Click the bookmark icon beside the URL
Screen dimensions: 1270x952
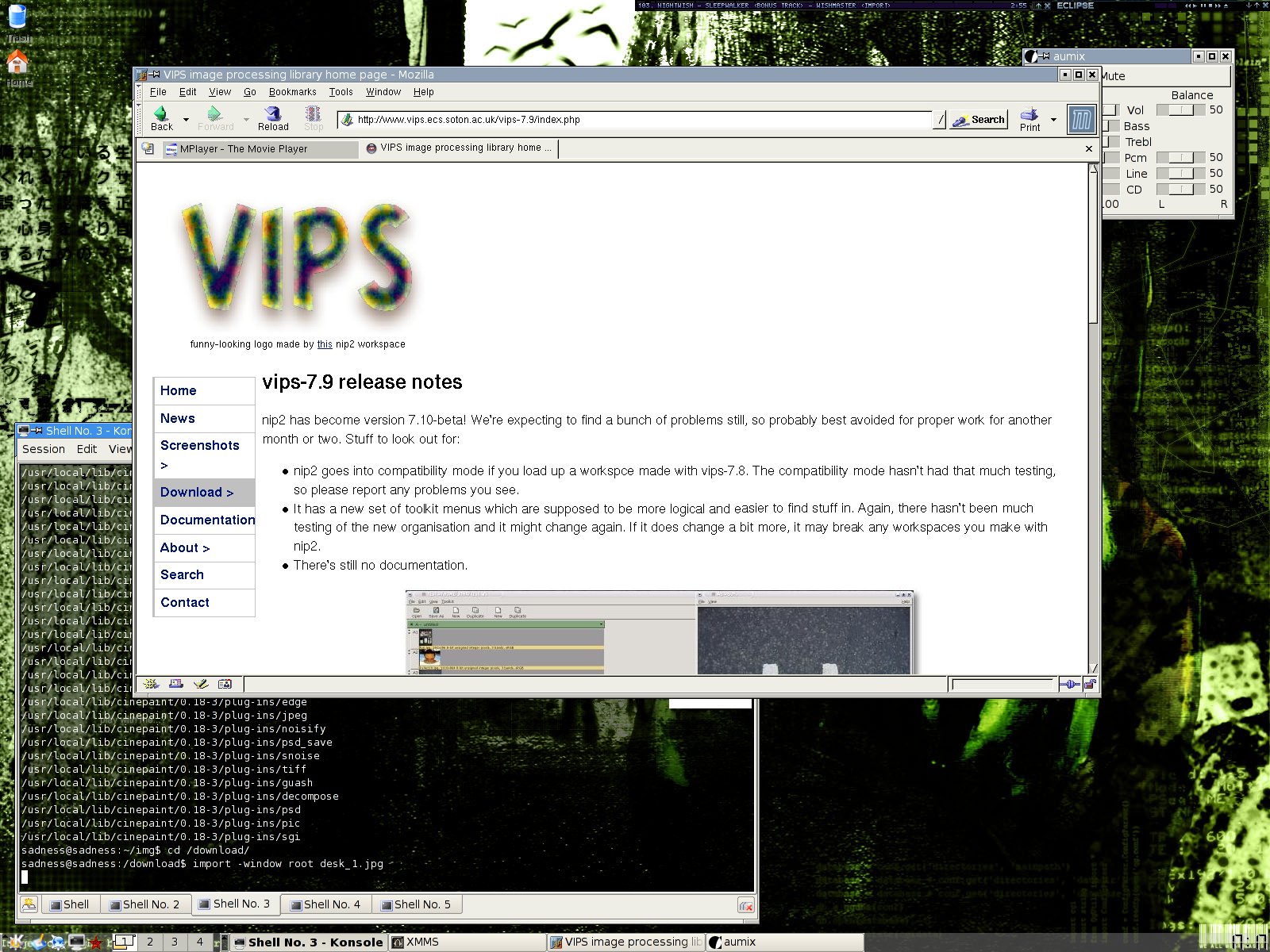pyautogui.click(x=347, y=120)
